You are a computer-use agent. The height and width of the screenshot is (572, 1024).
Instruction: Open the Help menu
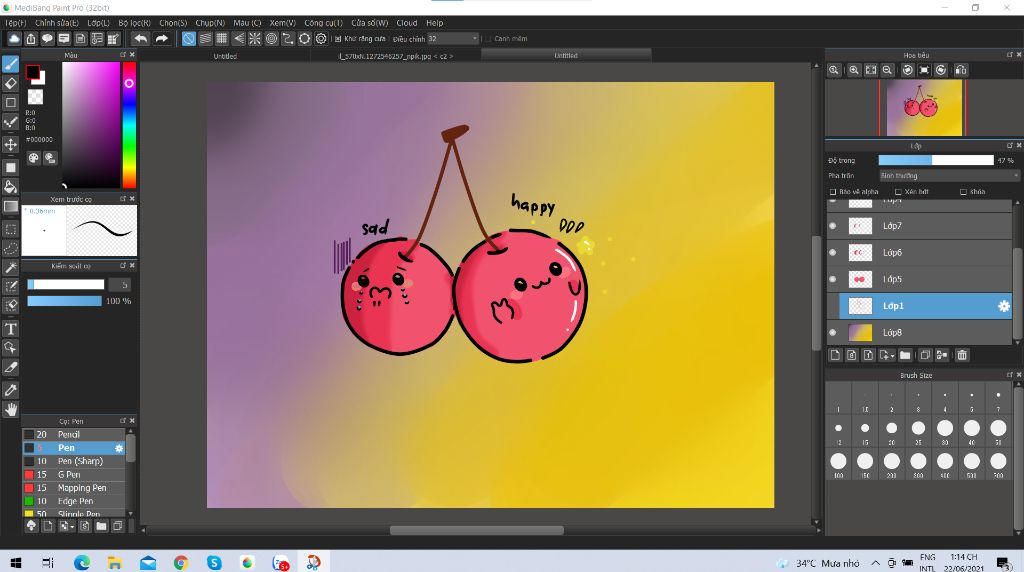(434, 23)
